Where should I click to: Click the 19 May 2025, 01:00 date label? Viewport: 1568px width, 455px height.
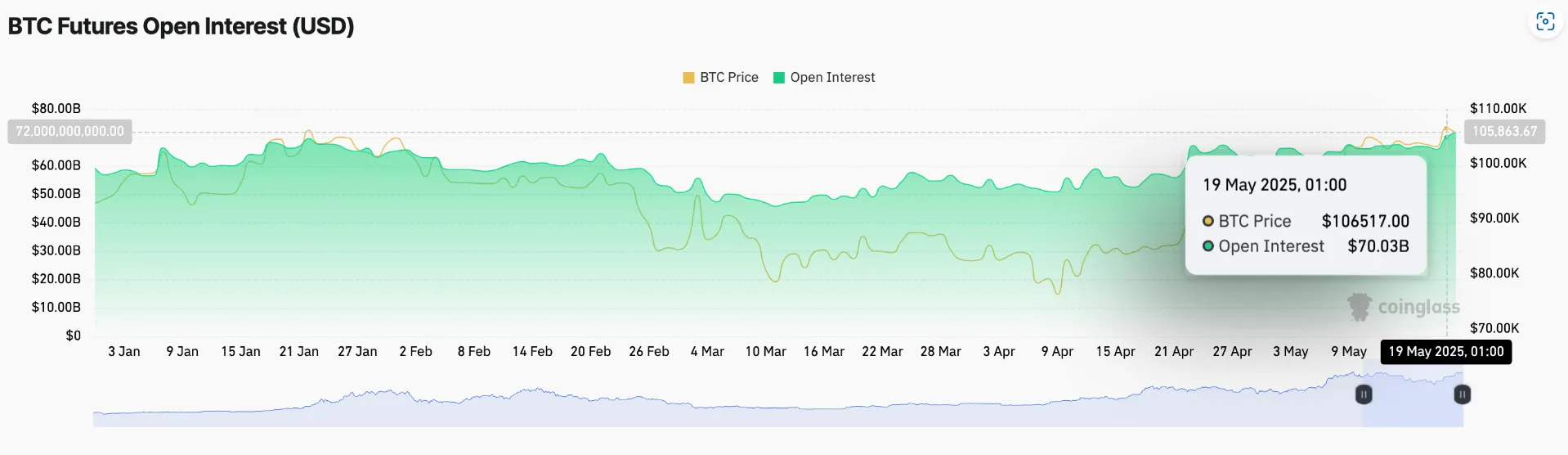click(x=1445, y=351)
